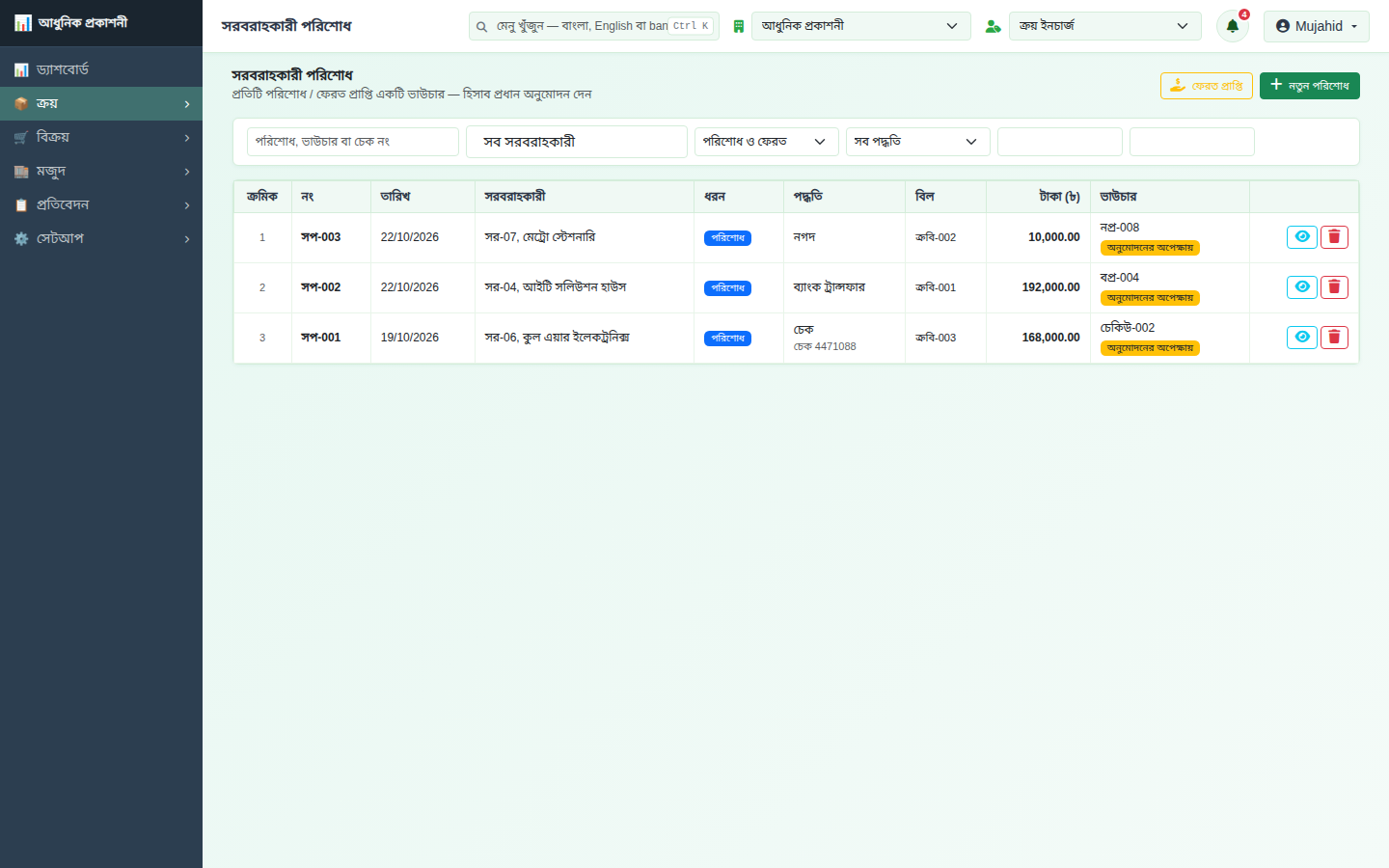Click supplier সর-04, আইটি সলিউশন হাউস
This screenshot has height=868, width=1389.
556,287
